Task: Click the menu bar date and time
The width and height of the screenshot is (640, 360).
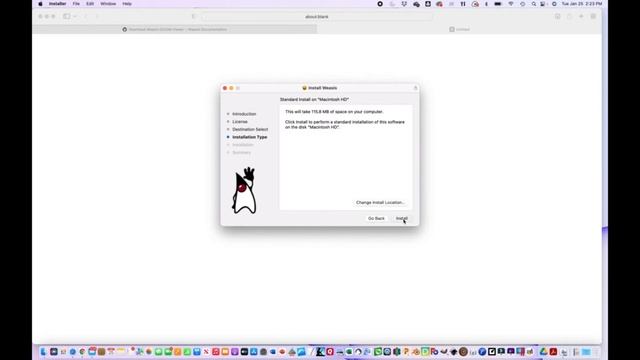Action: (582, 4)
